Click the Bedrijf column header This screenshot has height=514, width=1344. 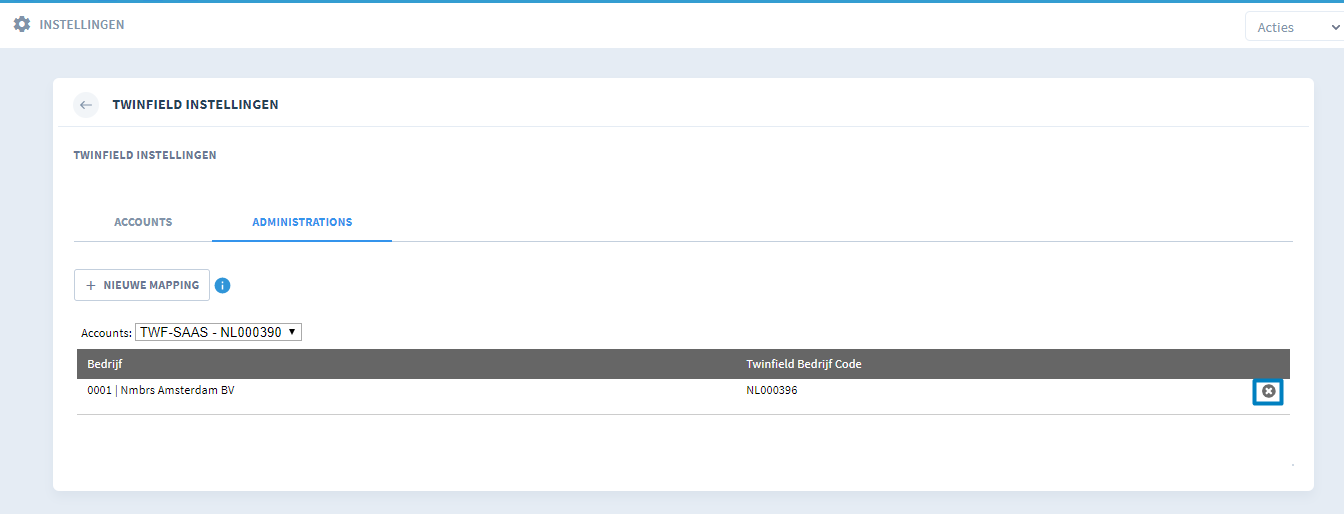(x=105, y=364)
